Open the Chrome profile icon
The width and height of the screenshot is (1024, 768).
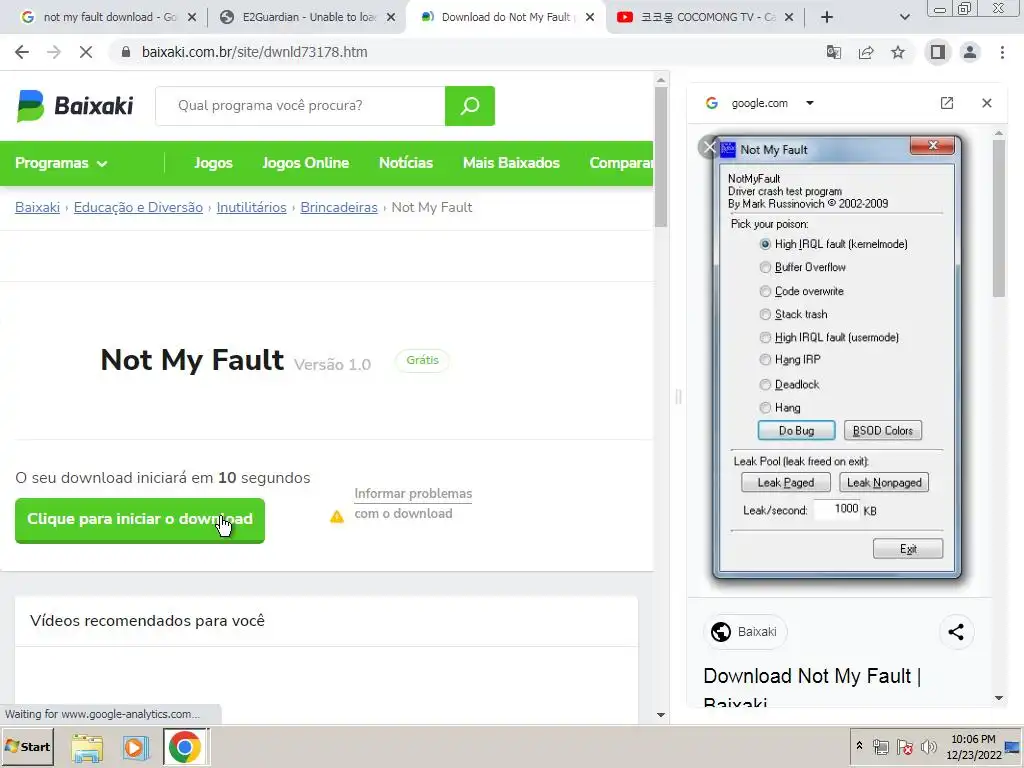pos(970,52)
